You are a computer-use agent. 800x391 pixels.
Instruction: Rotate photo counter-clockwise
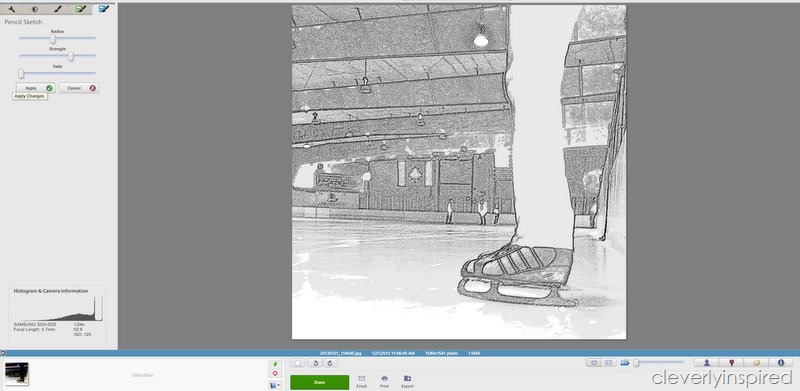click(316, 363)
